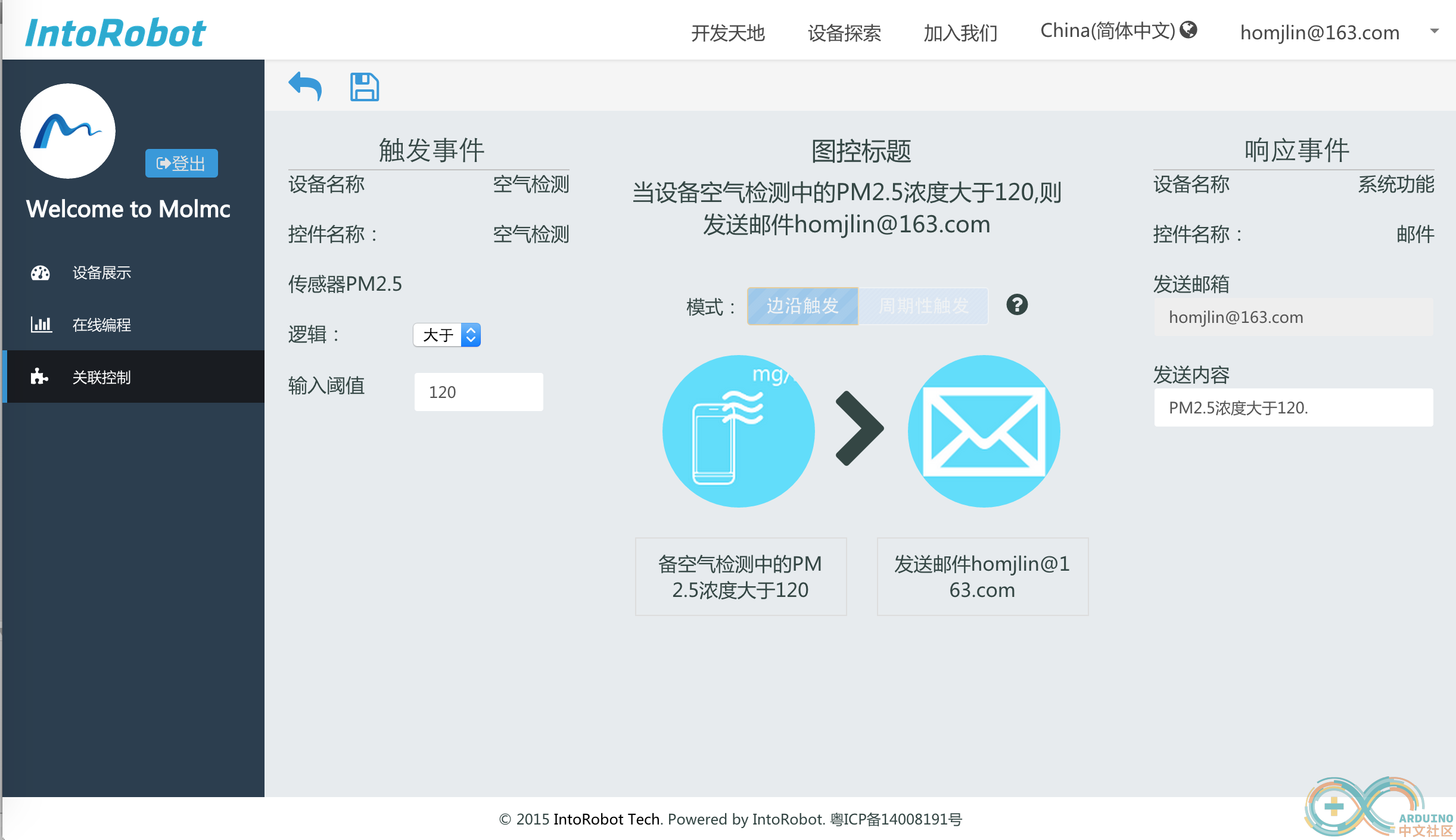
Task: Click the 响应事件 heading
Action: pos(1296,150)
